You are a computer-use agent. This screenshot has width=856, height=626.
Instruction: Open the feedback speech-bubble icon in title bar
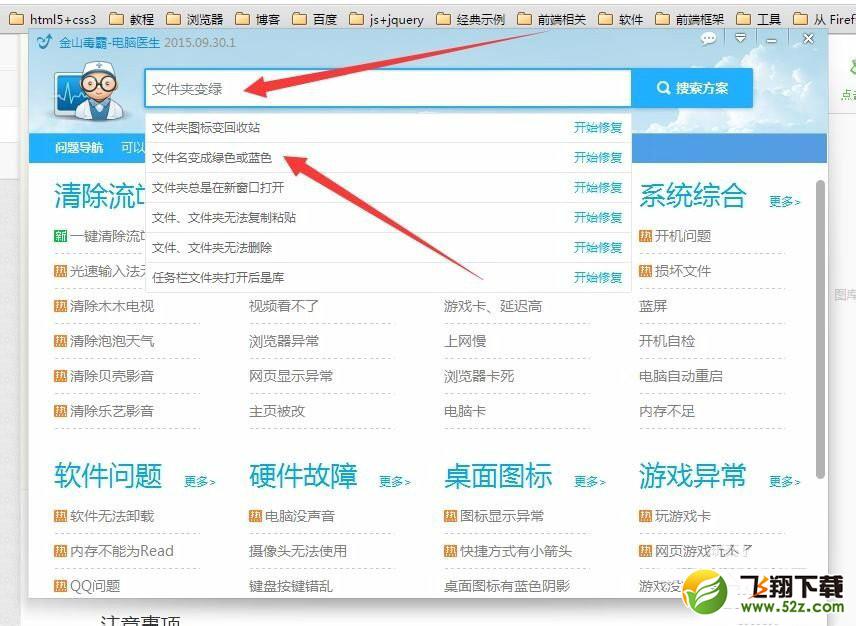(x=708, y=38)
